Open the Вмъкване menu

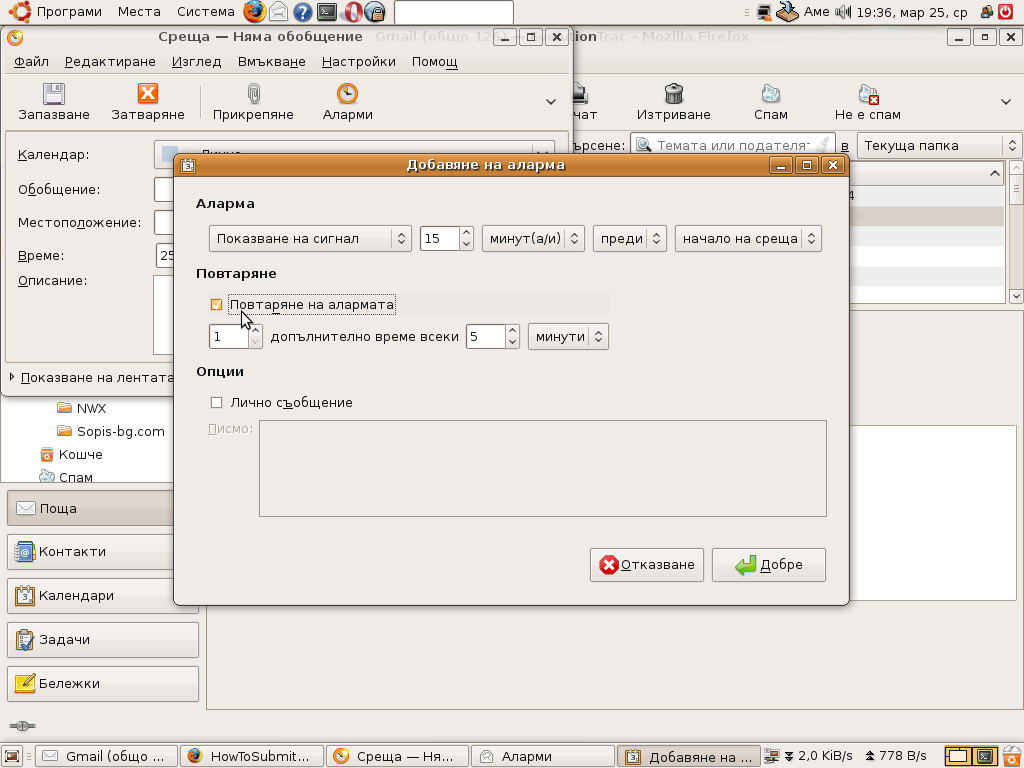[271, 61]
